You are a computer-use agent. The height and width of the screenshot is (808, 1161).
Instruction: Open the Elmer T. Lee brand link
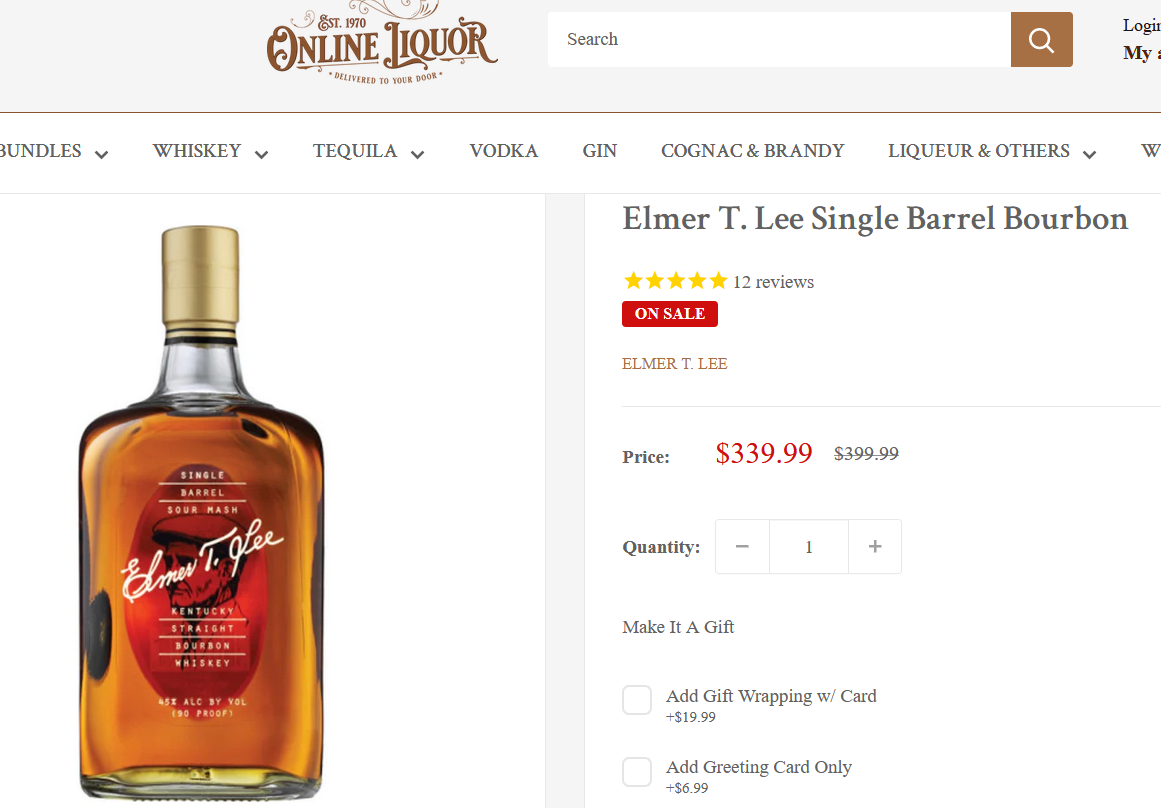coord(675,364)
